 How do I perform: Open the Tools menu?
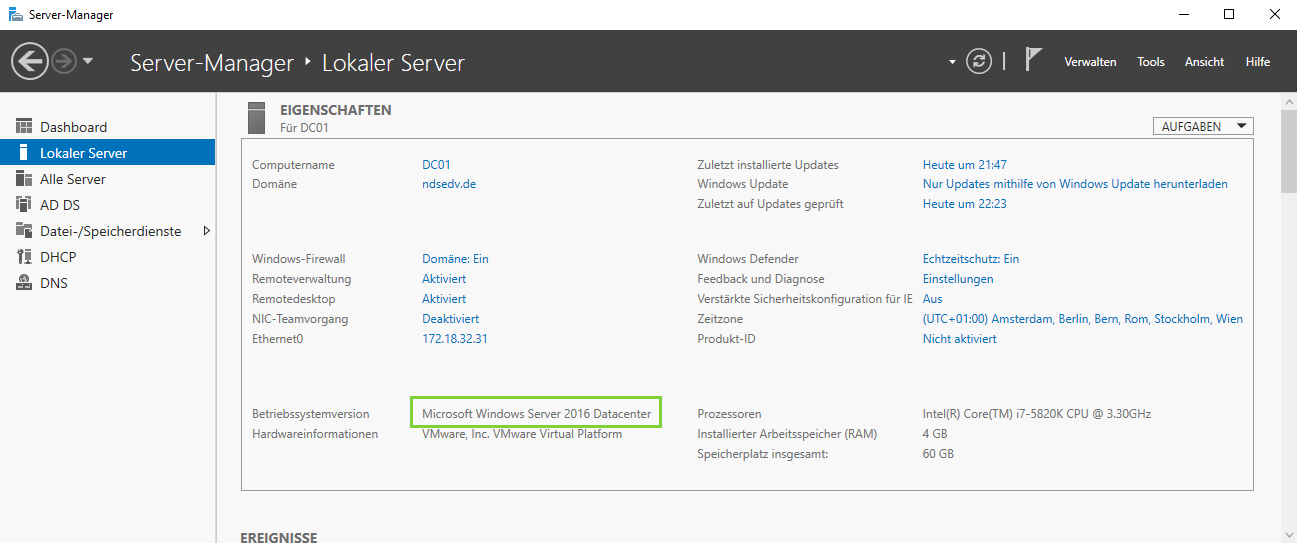[1151, 62]
